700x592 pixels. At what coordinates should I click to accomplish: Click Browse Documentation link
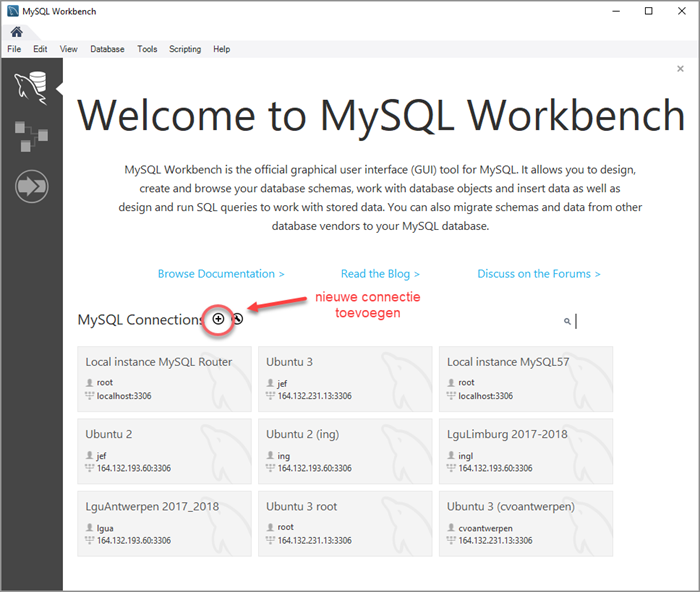(x=221, y=274)
